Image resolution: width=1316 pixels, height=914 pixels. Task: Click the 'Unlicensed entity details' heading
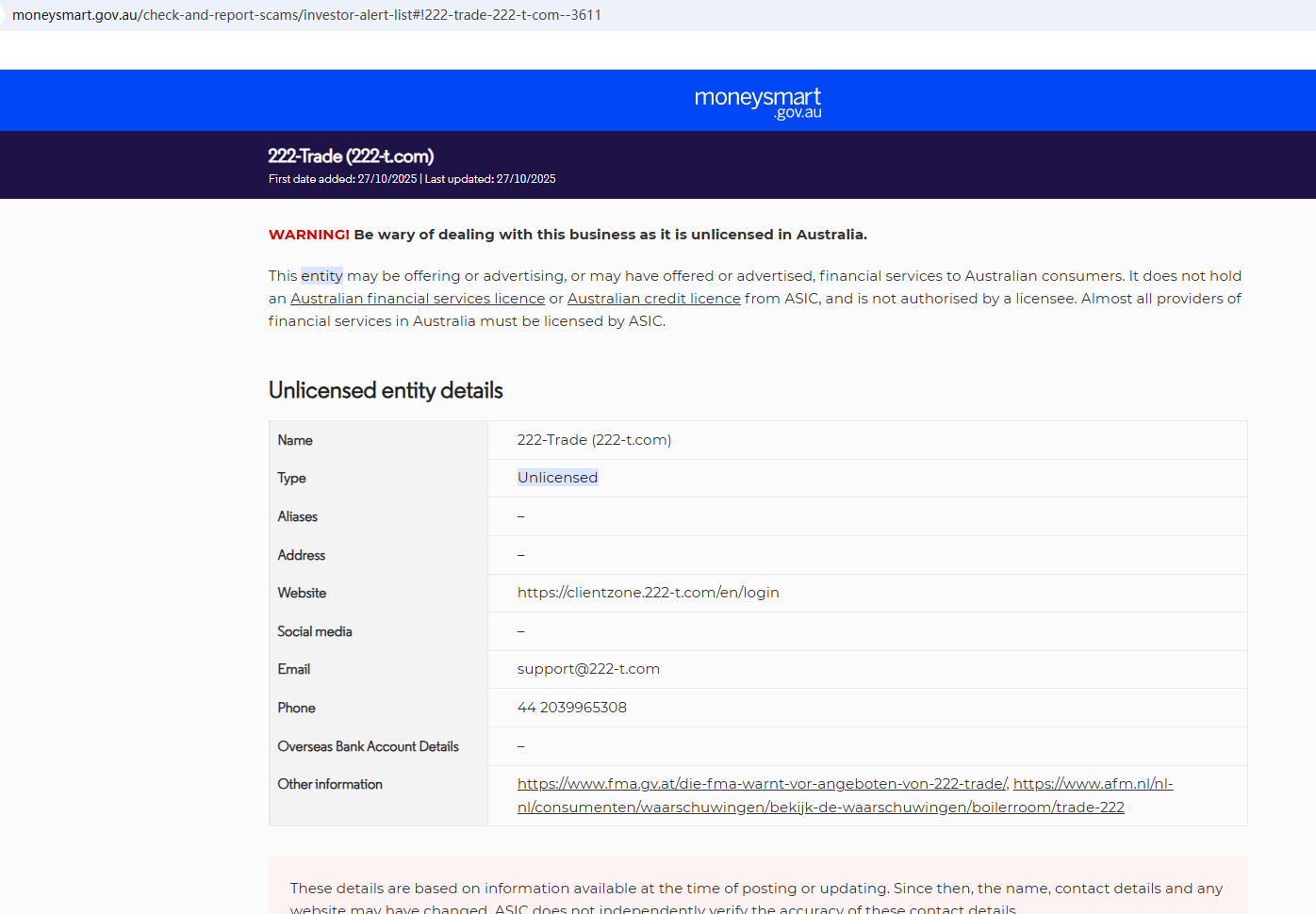[386, 390]
